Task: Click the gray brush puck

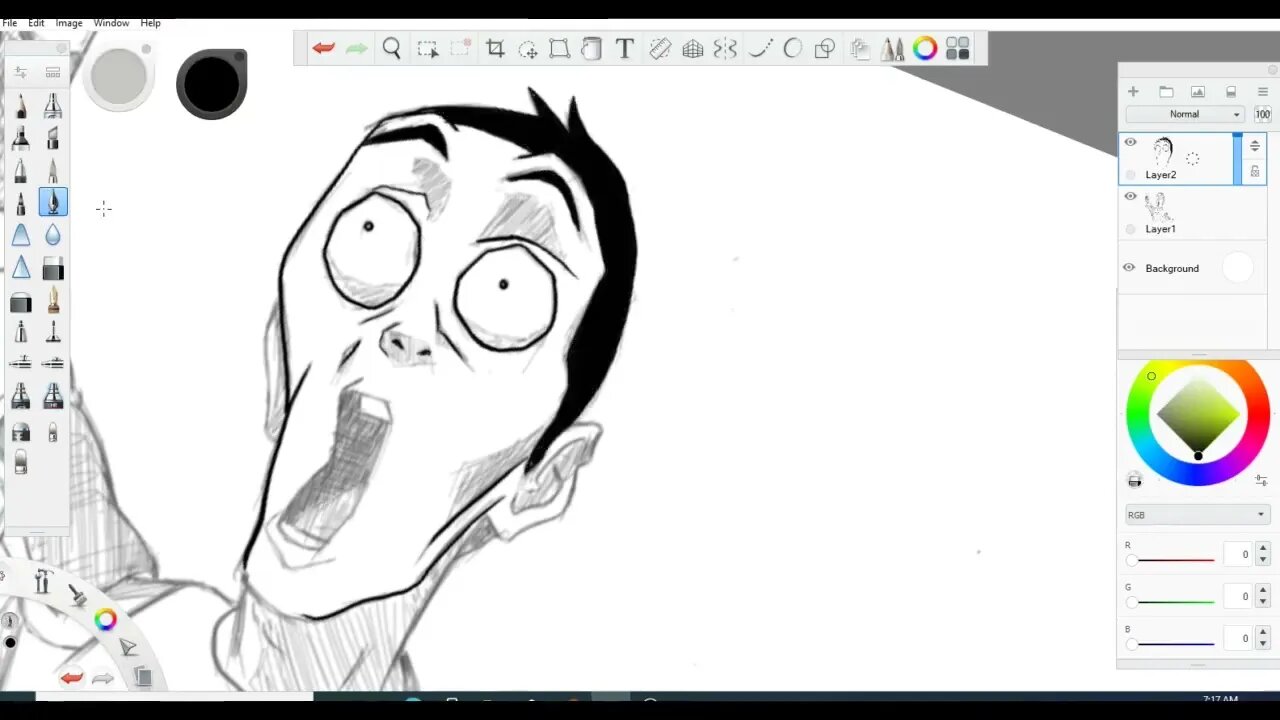Action: (x=119, y=75)
